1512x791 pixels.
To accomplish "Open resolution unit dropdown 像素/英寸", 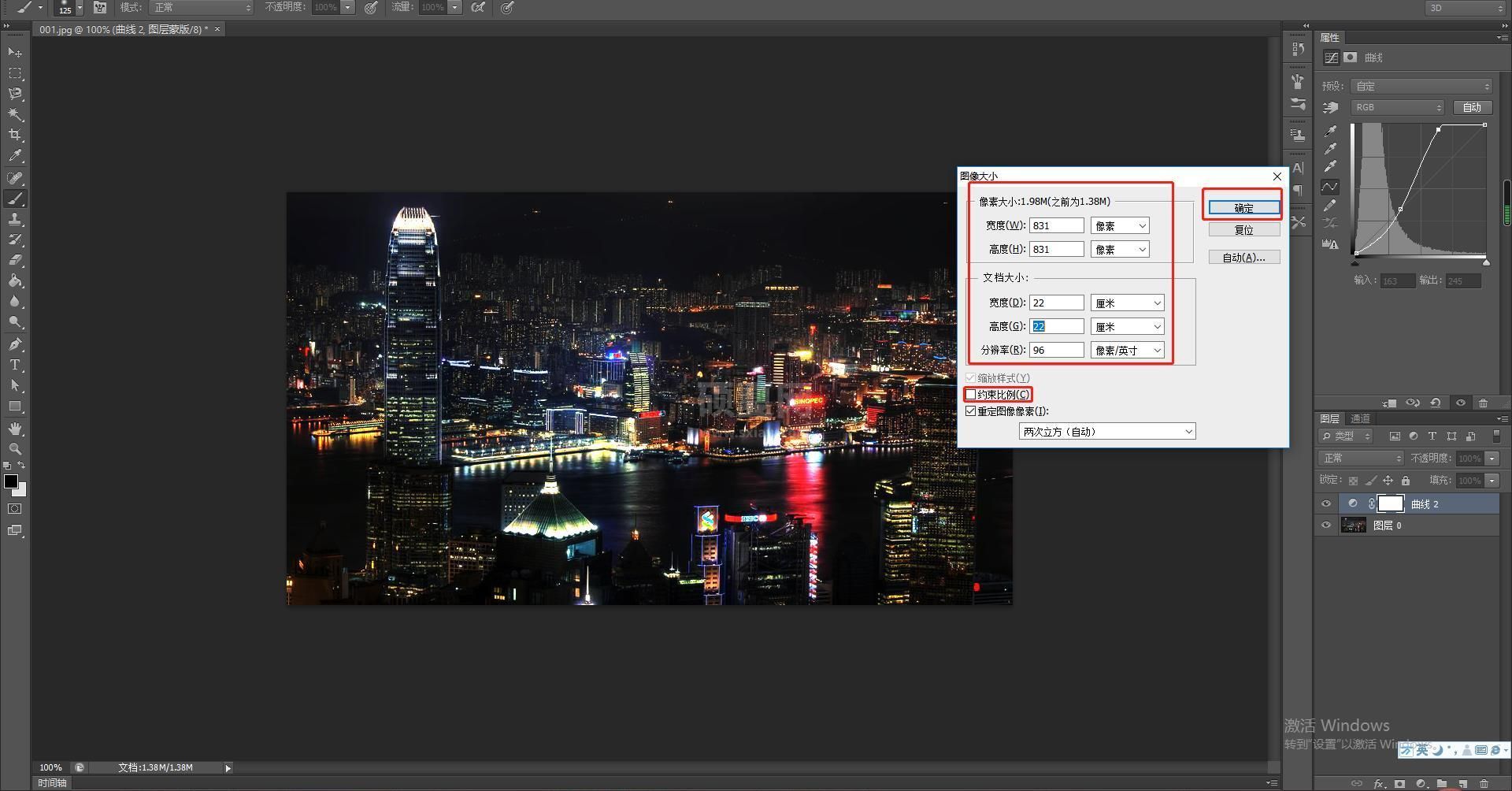I will [1128, 351].
